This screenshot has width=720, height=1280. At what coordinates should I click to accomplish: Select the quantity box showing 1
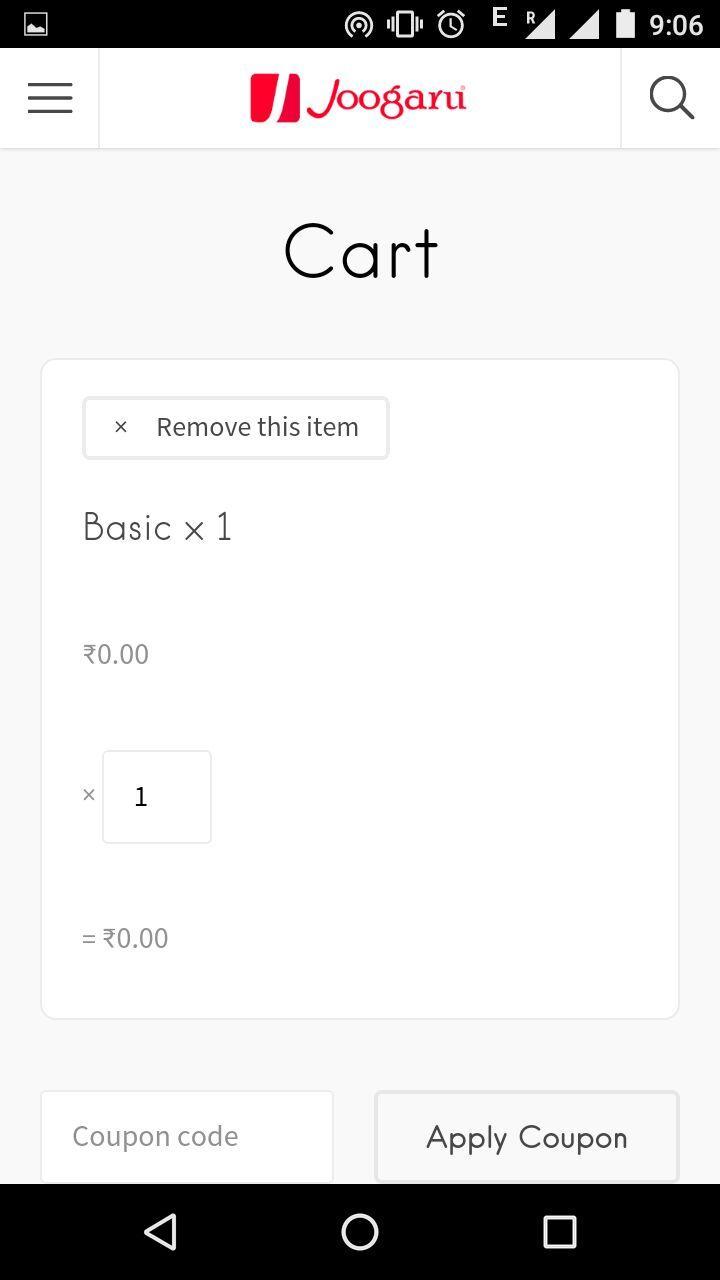pos(157,797)
